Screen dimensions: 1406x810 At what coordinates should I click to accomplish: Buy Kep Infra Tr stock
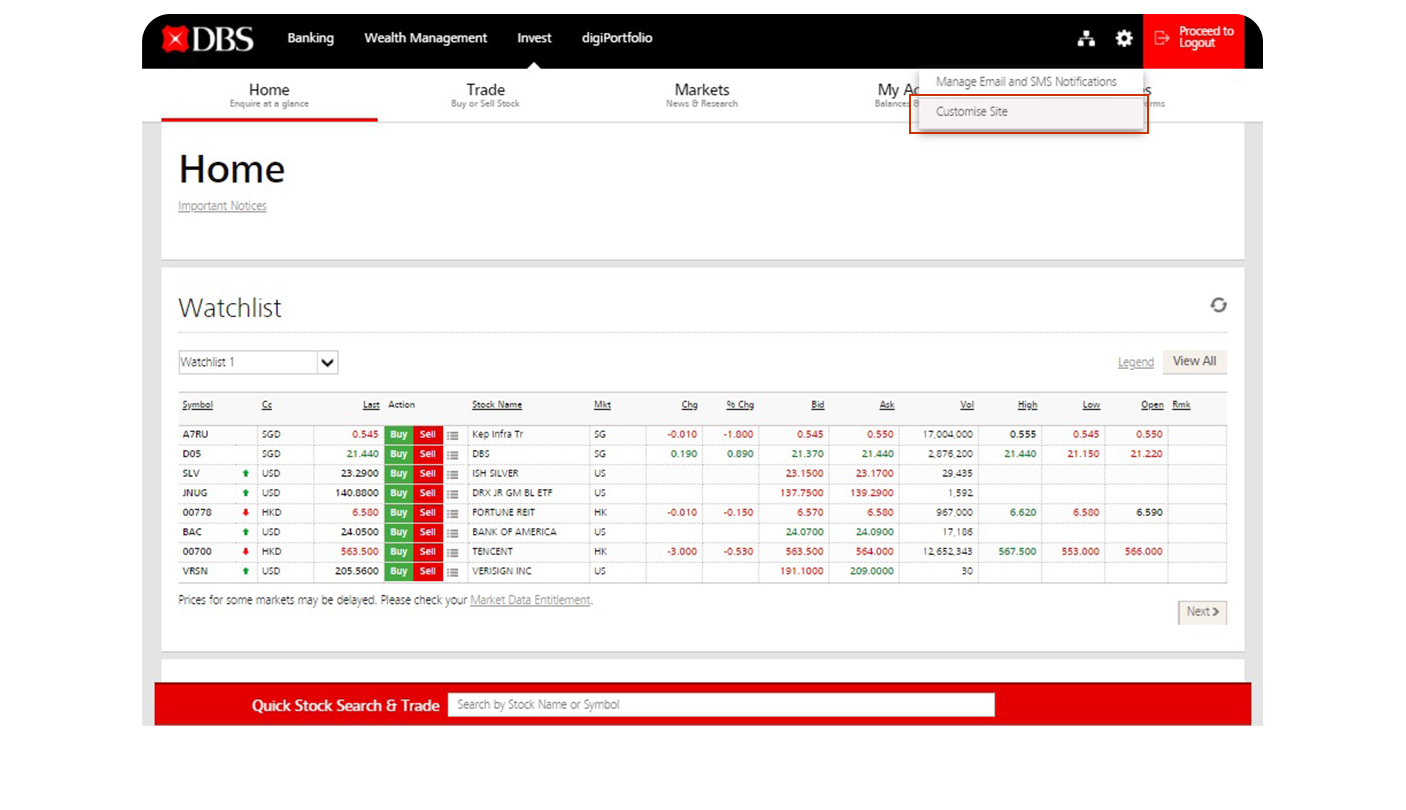pos(399,435)
